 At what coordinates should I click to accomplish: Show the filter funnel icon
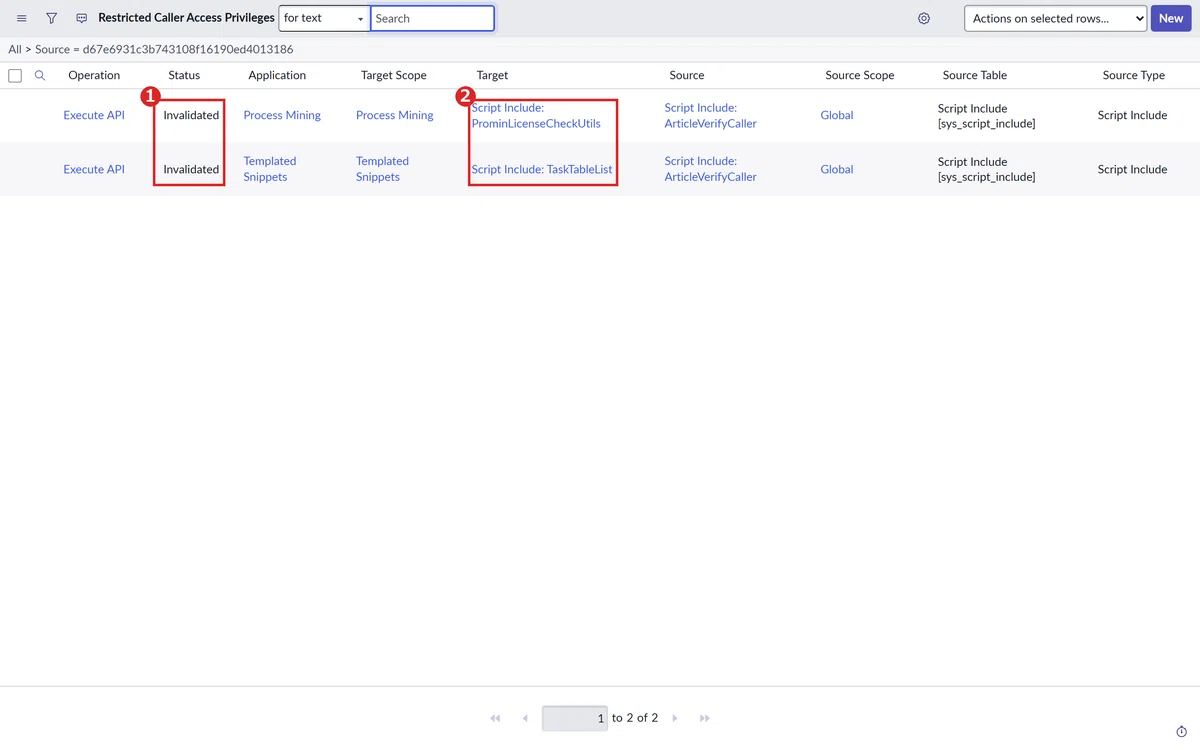pyautogui.click(x=52, y=18)
